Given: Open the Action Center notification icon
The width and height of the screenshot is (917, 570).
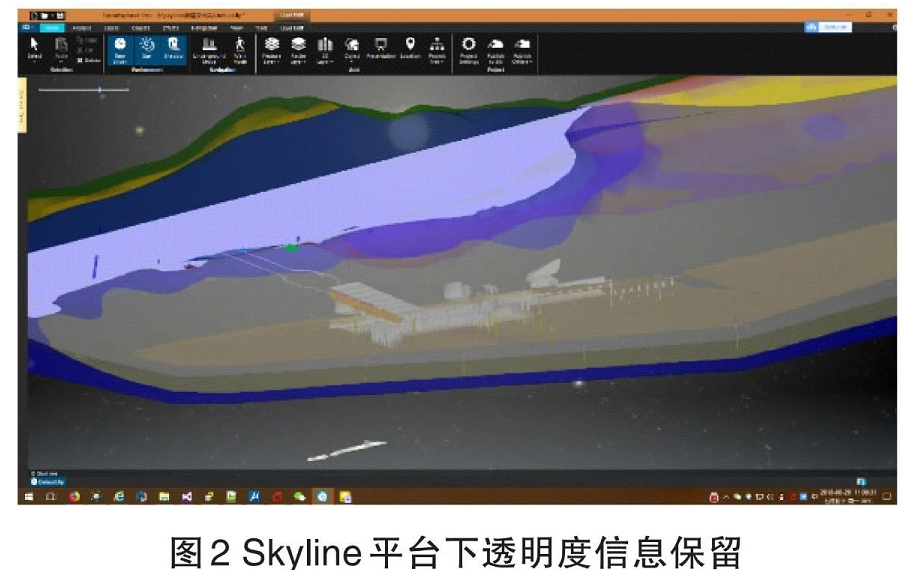Looking at the screenshot, I should 887,497.
